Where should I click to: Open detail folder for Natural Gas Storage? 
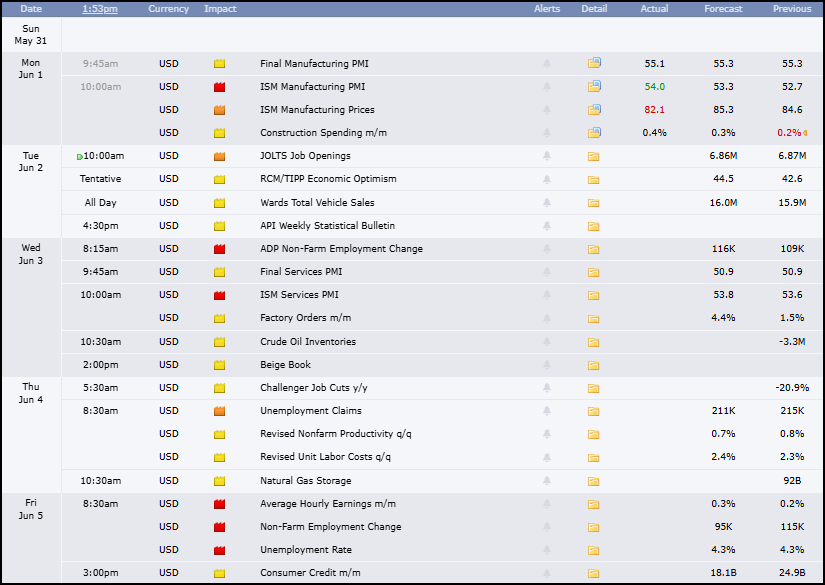click(x=593, y=481)
